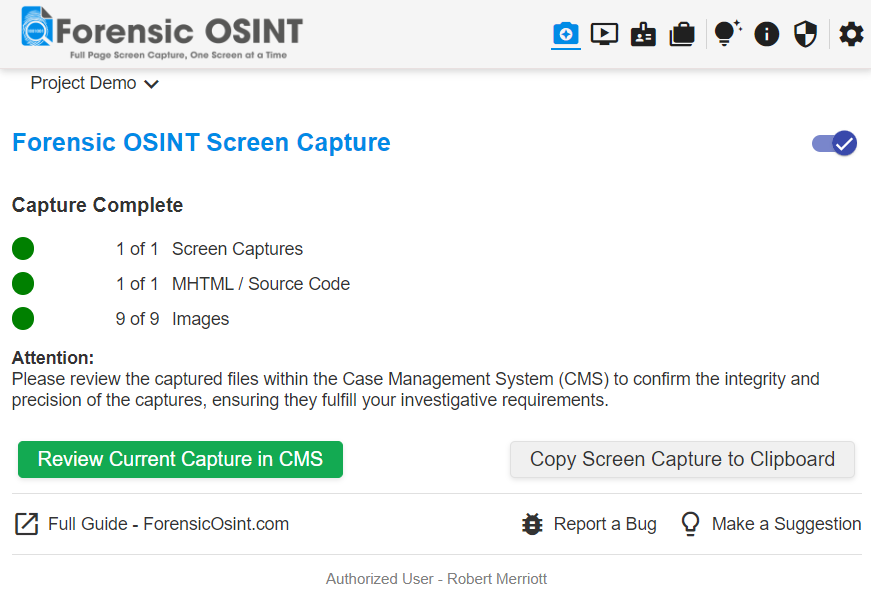Click the '1 of 1 MHTML / Source Code' text
Screen dimensions: 871x597
233,284
